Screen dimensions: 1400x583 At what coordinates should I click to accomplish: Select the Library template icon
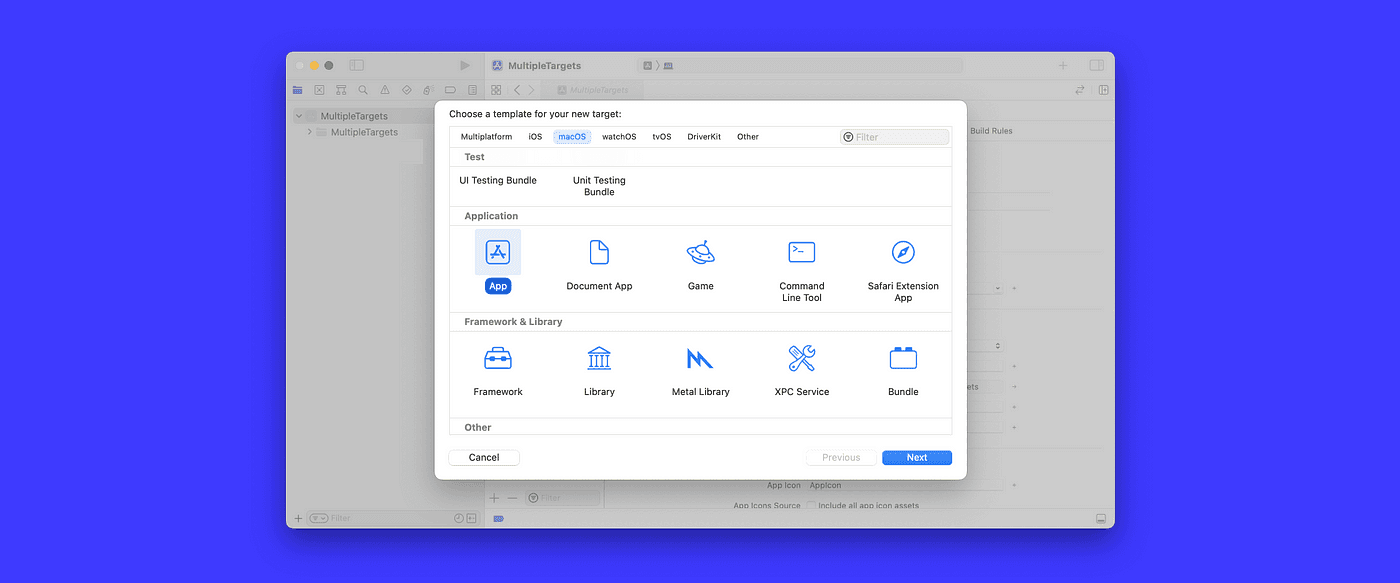[599, 358]
